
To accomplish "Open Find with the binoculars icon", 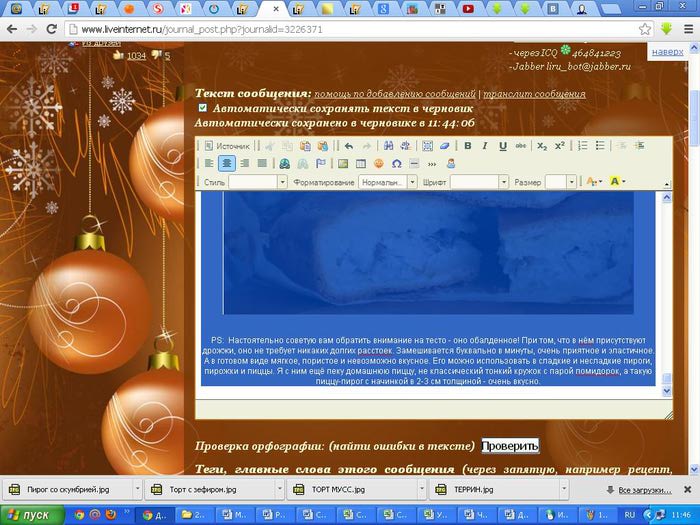I will pyautogui.click(x=388, y=146).
